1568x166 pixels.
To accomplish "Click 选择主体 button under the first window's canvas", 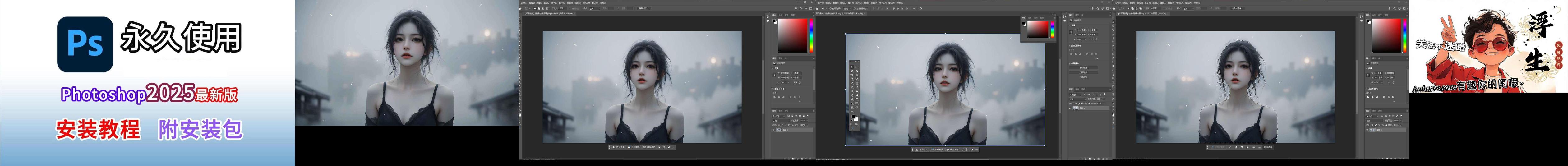I will pos(619,147).
